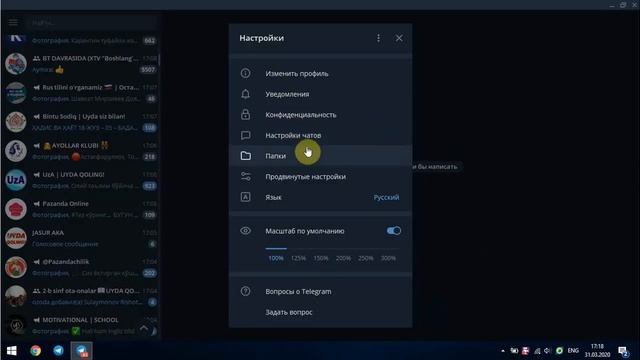The width and height of the screenshot is (640, 360).
Task: Open the network icon in system tray
Action: pyautogui.click(x=537, y=351)
